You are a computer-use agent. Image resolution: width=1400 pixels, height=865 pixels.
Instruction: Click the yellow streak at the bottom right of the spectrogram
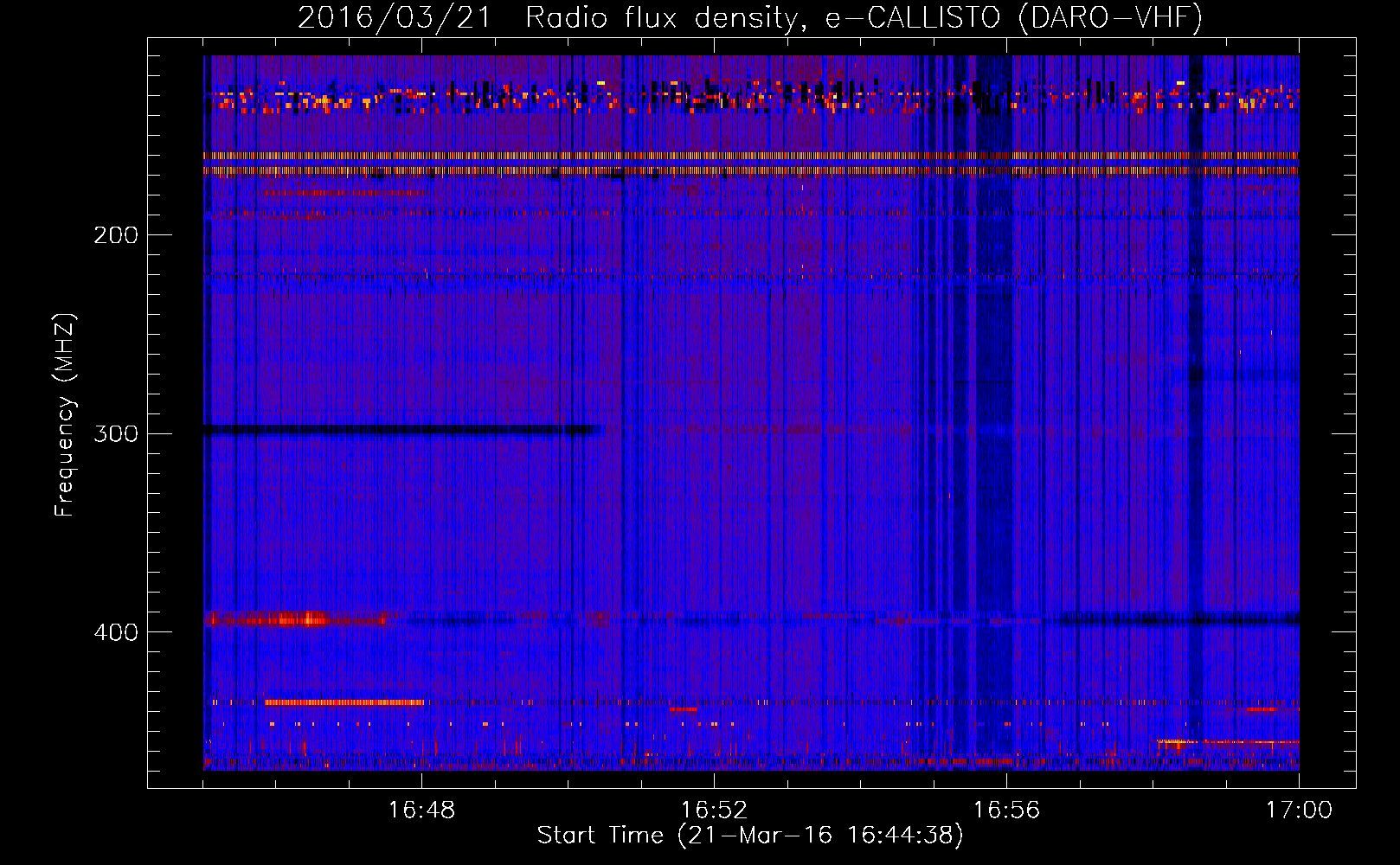tap(1227, 742)
